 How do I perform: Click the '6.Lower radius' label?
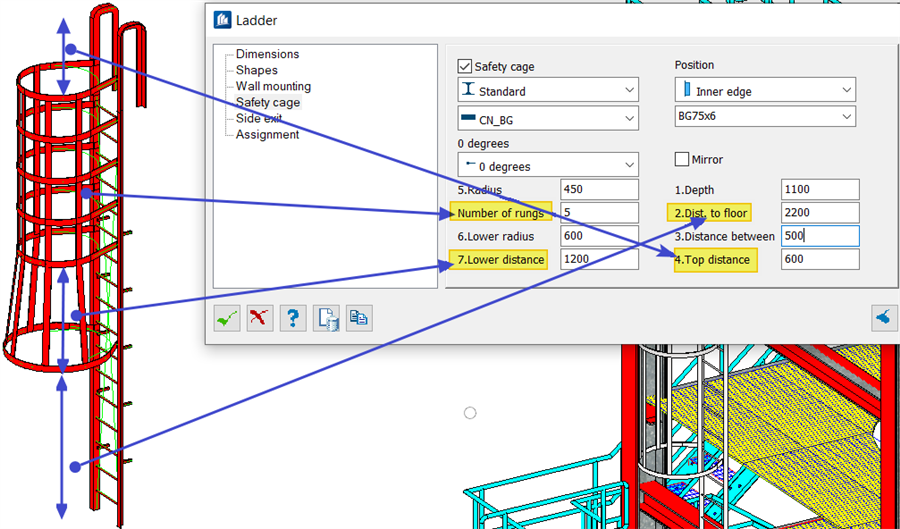pos(496,236)
